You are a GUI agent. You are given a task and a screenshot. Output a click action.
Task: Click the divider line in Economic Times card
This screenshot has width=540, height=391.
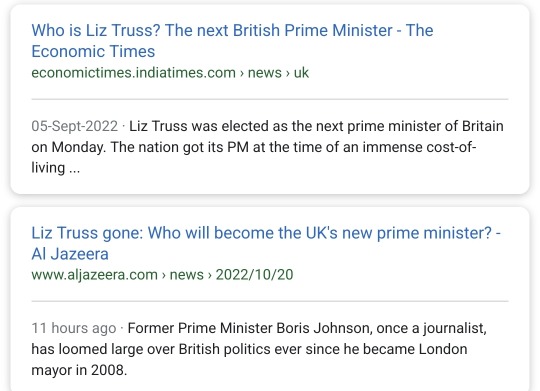pyautogui.click(x=270, y=99)
